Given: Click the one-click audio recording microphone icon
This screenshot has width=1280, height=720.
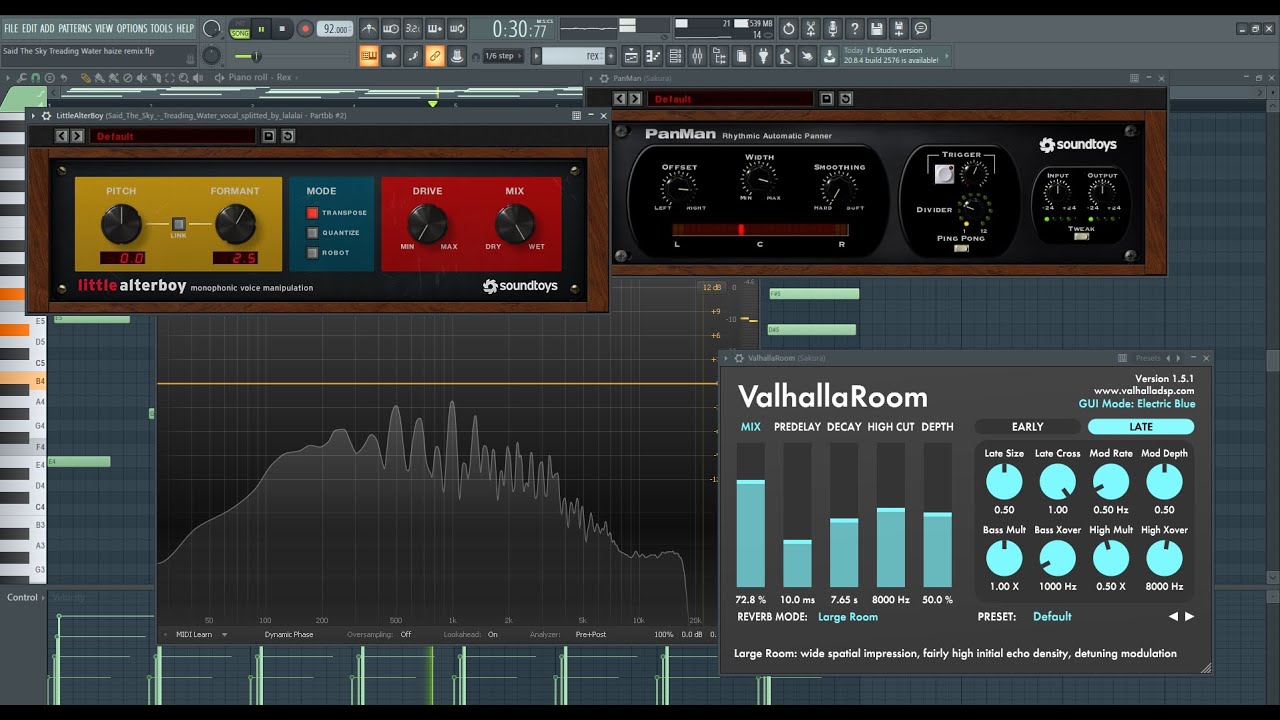Looking at the screenshot, I should [x=832, y=29].
